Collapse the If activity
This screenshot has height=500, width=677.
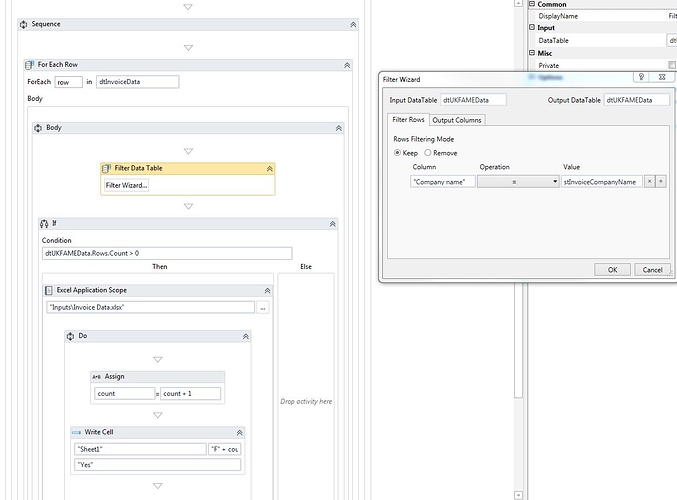[x=332, y=224]
